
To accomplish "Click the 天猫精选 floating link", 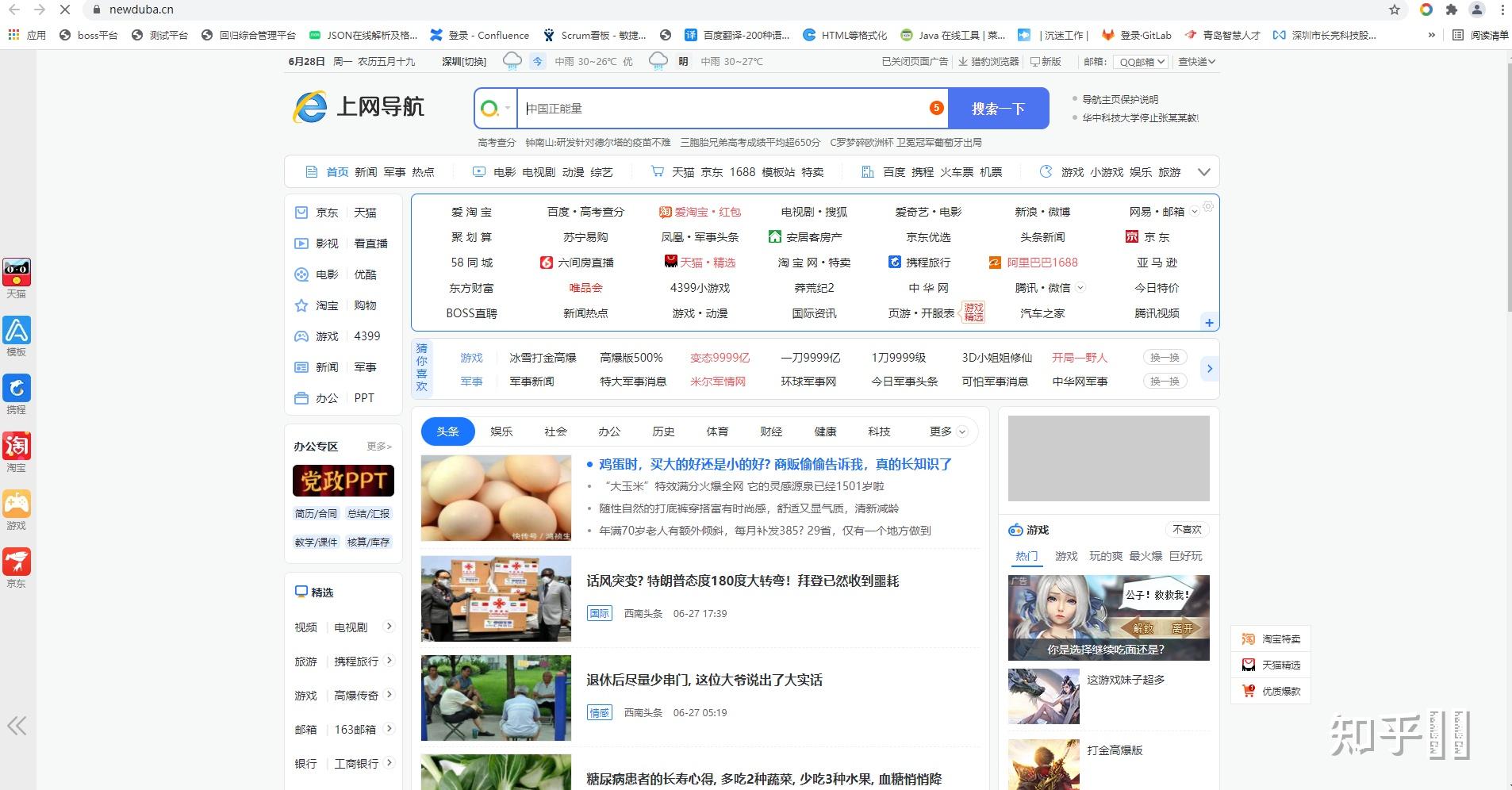I will (1271, 665).
